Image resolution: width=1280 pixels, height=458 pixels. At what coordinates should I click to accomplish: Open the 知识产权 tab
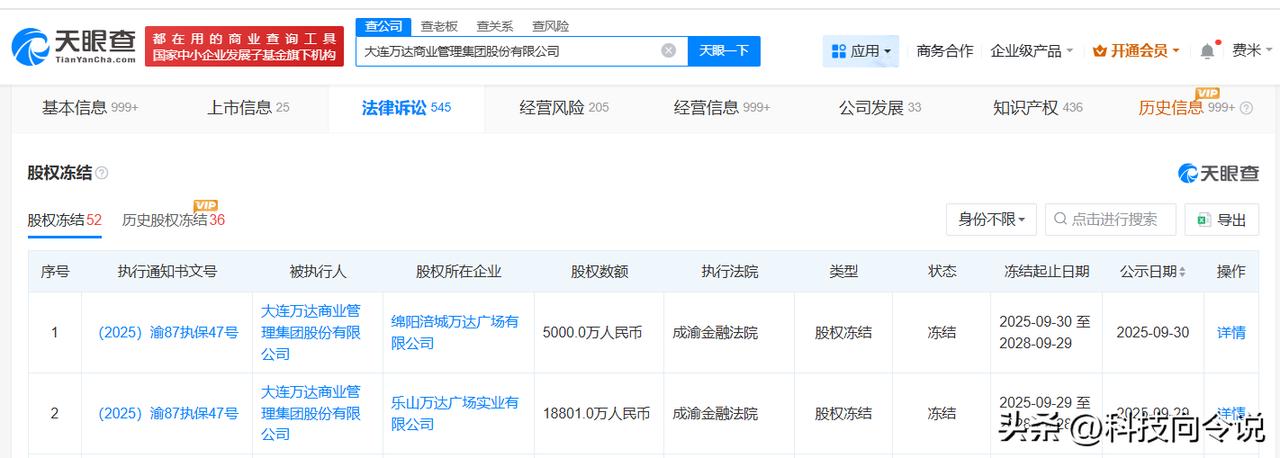tap(1038, 108)
